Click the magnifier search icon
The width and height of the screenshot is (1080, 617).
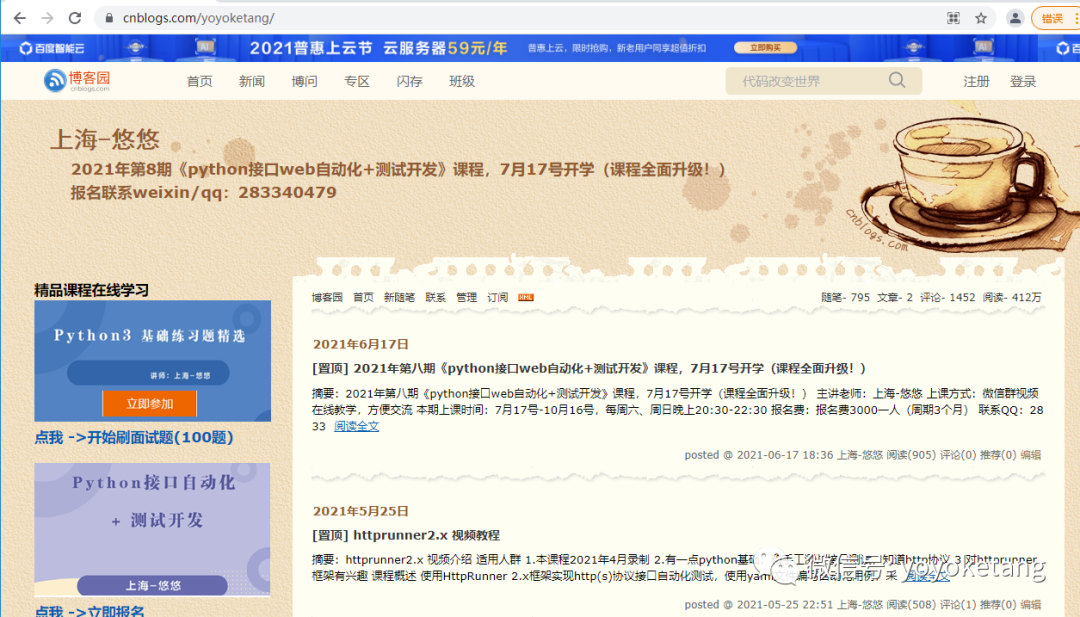(x=897, y=81)
